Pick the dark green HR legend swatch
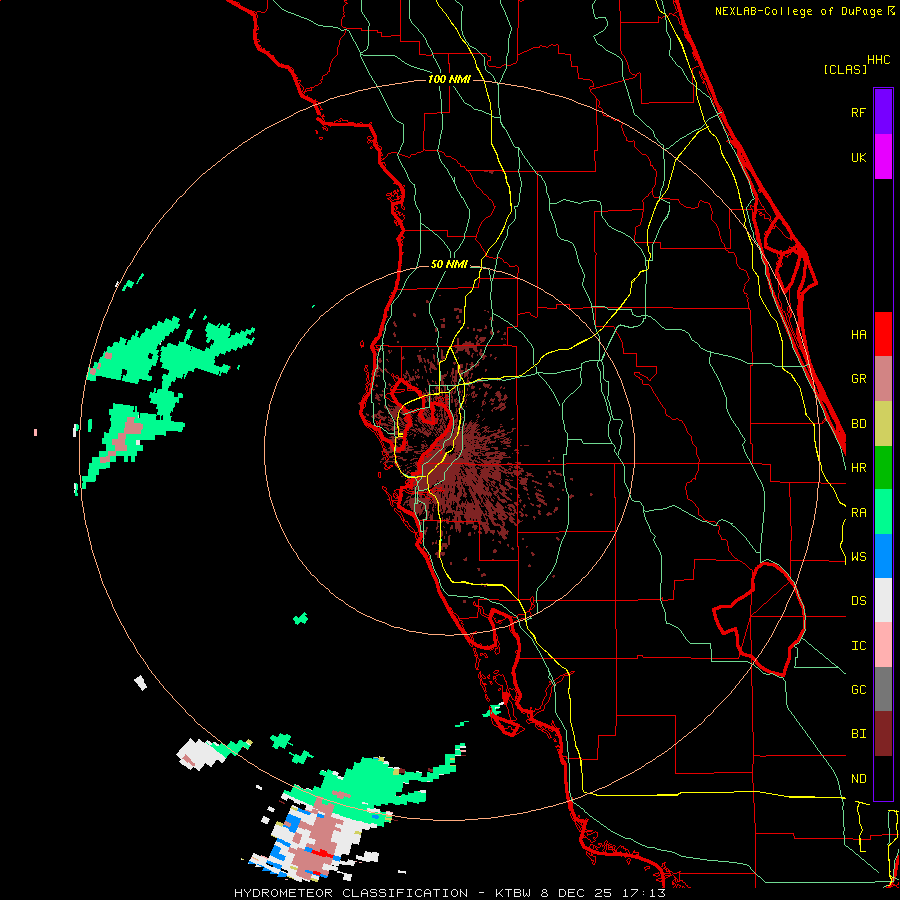Image resolution: width=900 pixels, height=900 pixels. 883,468
